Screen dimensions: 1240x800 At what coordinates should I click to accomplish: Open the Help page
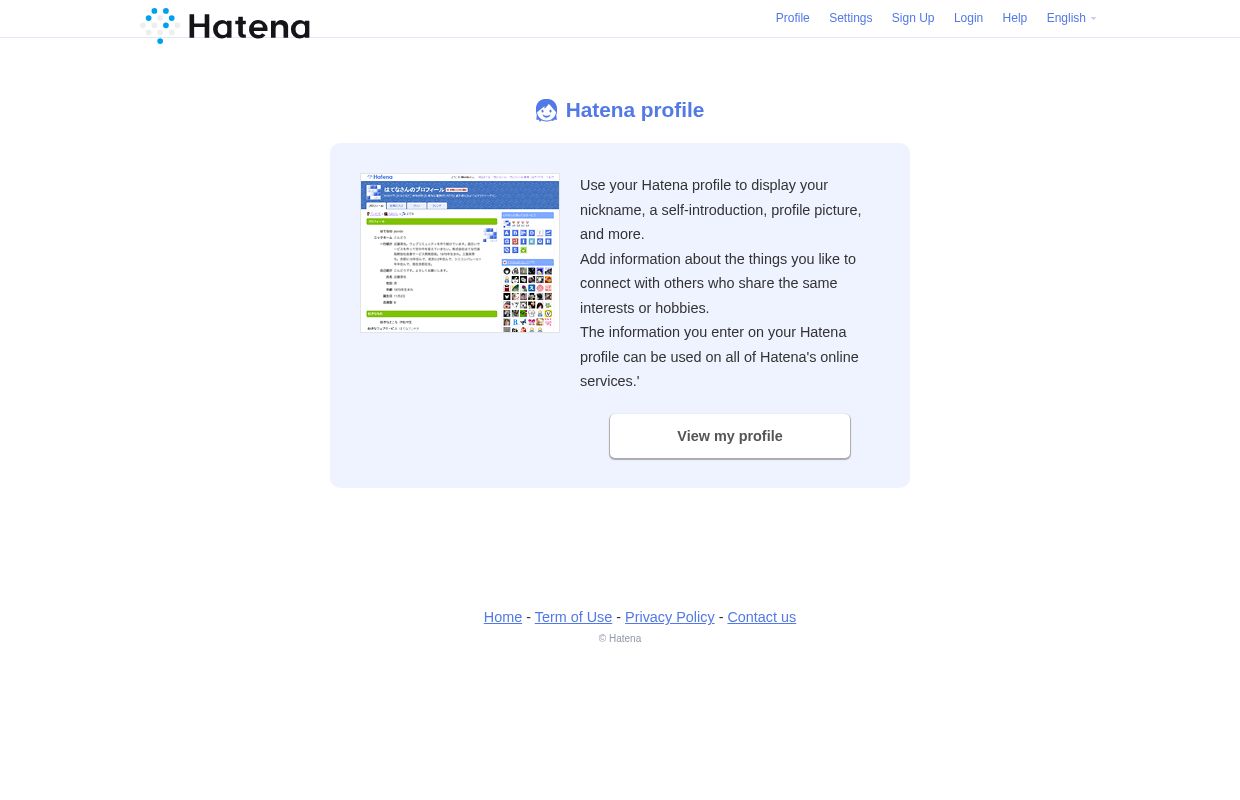pyautogui.click(x=1014, y=18)
